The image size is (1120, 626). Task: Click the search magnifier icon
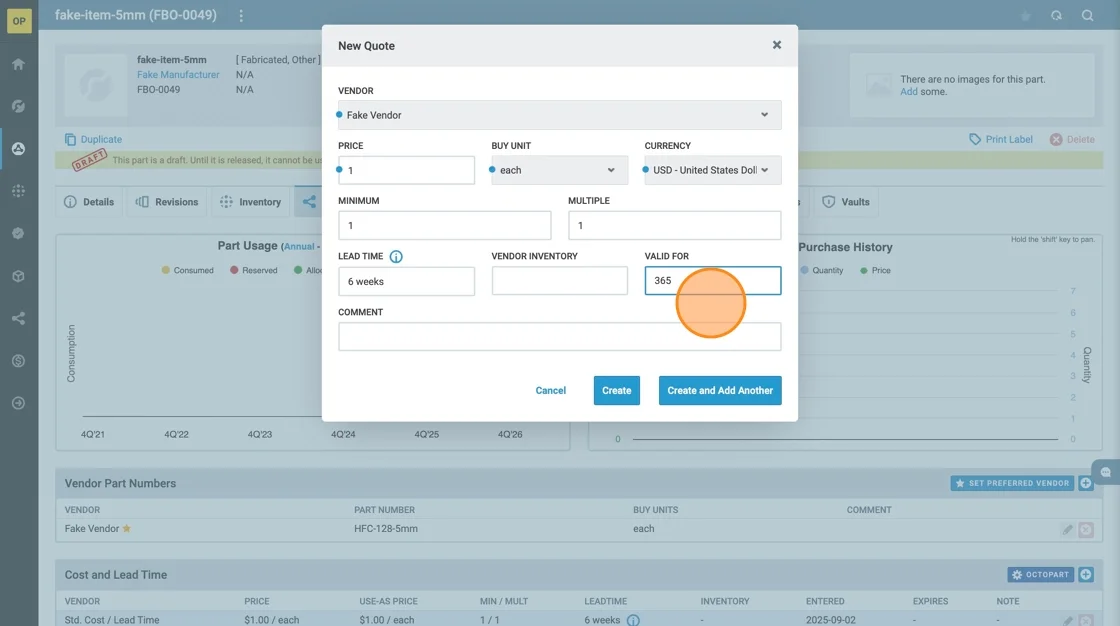[1087, 16]
